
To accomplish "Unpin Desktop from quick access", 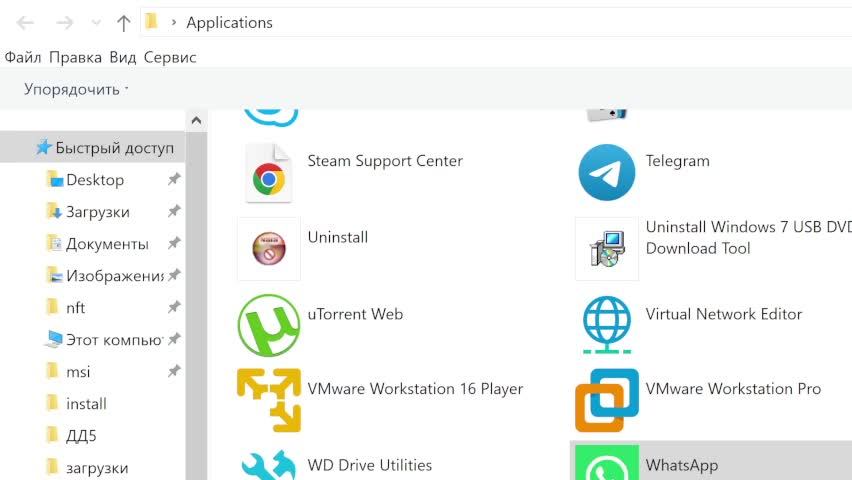I will 174,179.
